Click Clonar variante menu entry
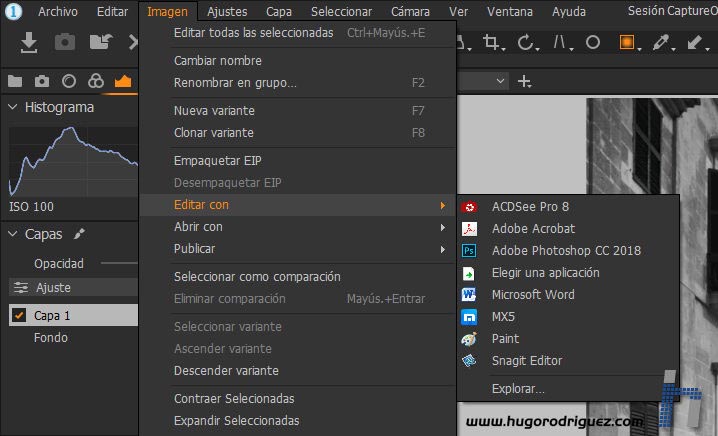Image resolution: width=718 pixels, height=436 pixels. (x=214, y=133)
